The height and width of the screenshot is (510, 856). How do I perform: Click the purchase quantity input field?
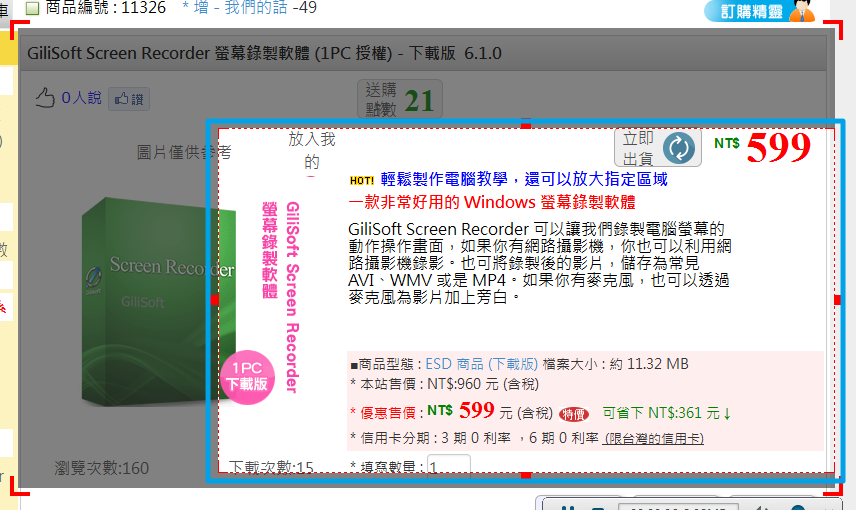(x=449, y=466)
